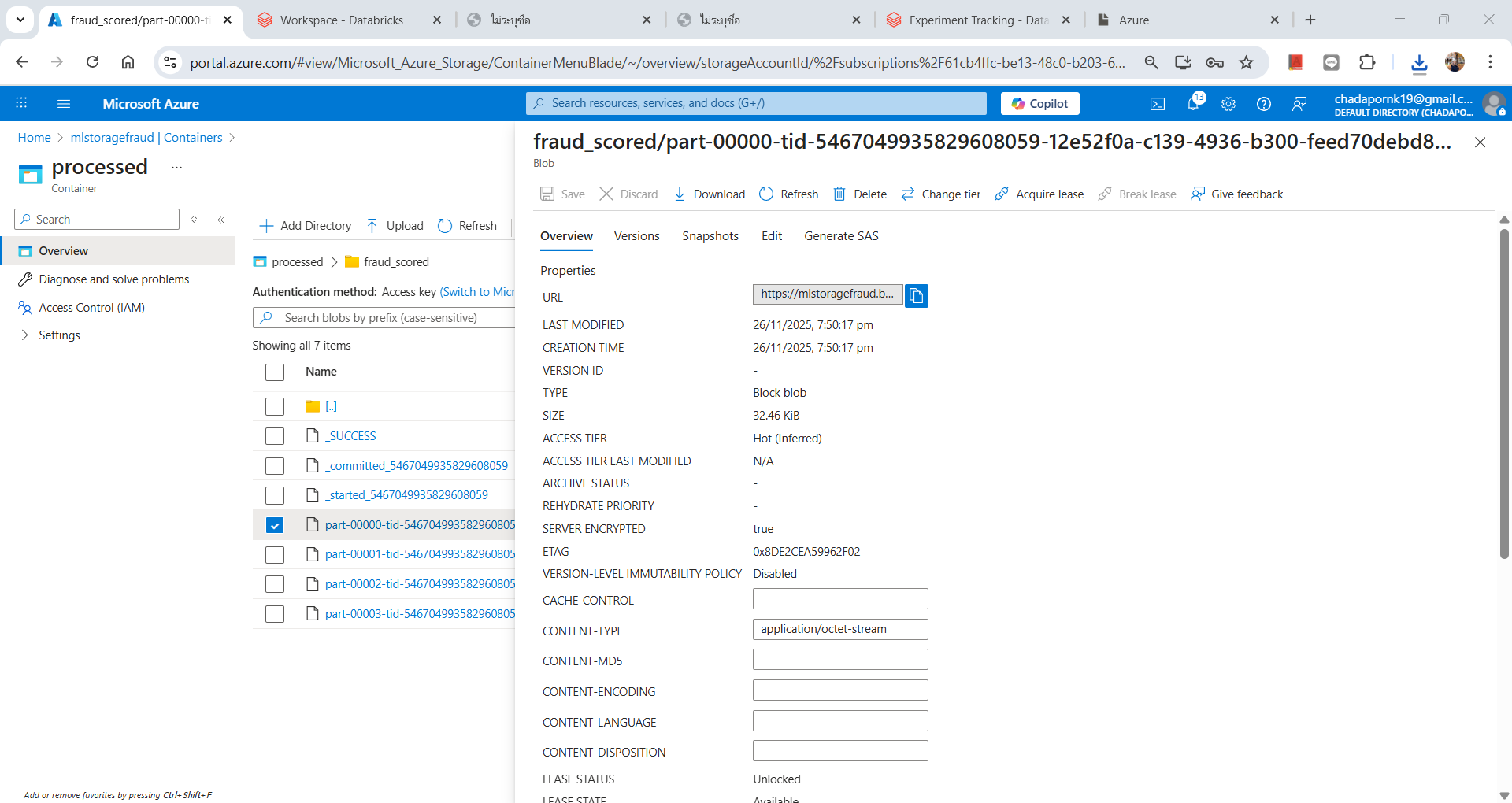The image size is (1512, 803).
Task: Click Give feedback in blob toolbar
Action: coord(1237,194)
